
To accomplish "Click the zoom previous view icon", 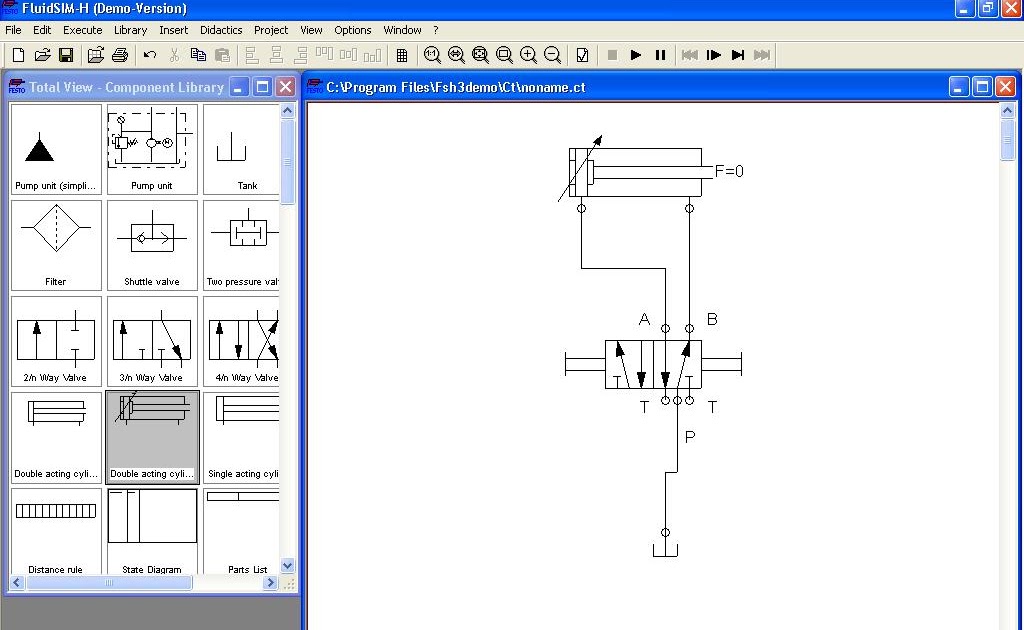I will [456, 55].
